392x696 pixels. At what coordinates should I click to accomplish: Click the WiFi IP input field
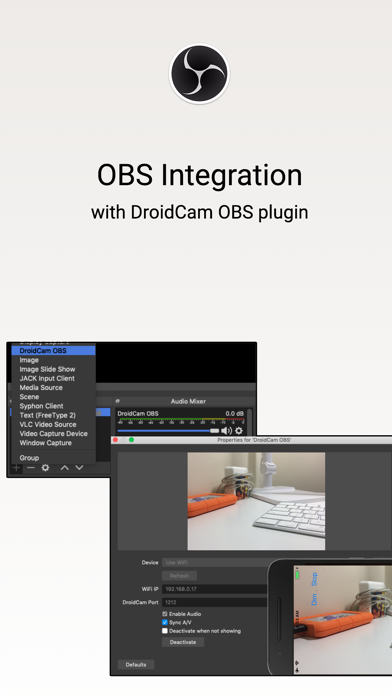pos(214,589)
